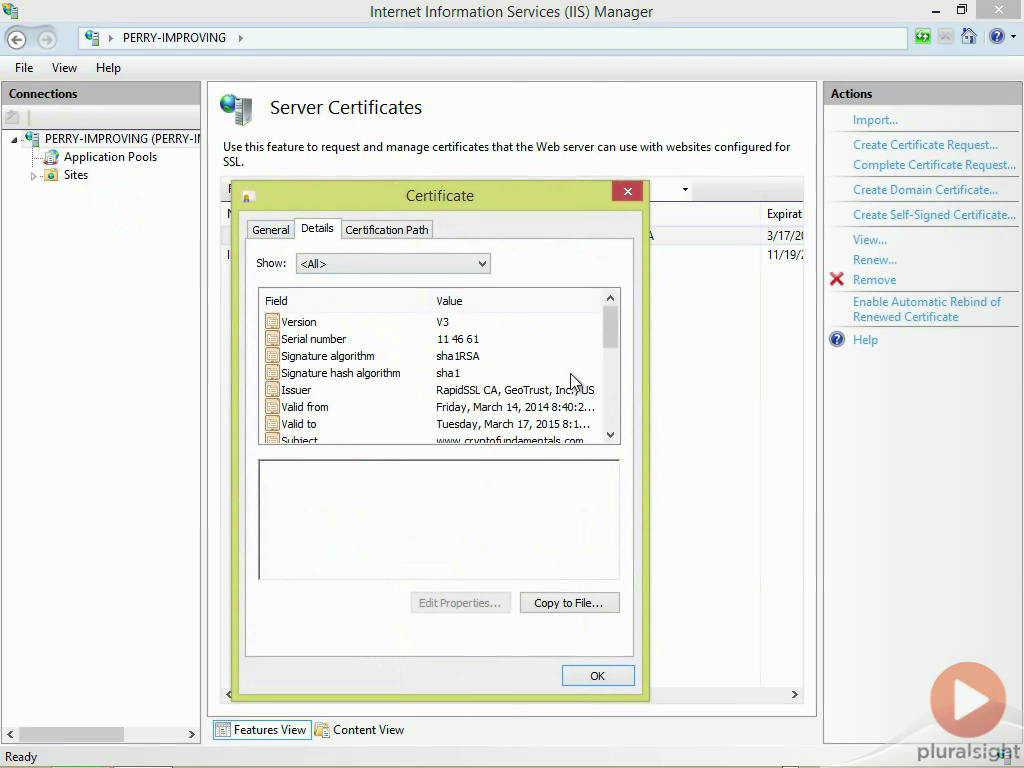Click Create Certificate Request link
Image resolution: width=1024 pixels, height=768 pixels.
click(x=925, y=145)
